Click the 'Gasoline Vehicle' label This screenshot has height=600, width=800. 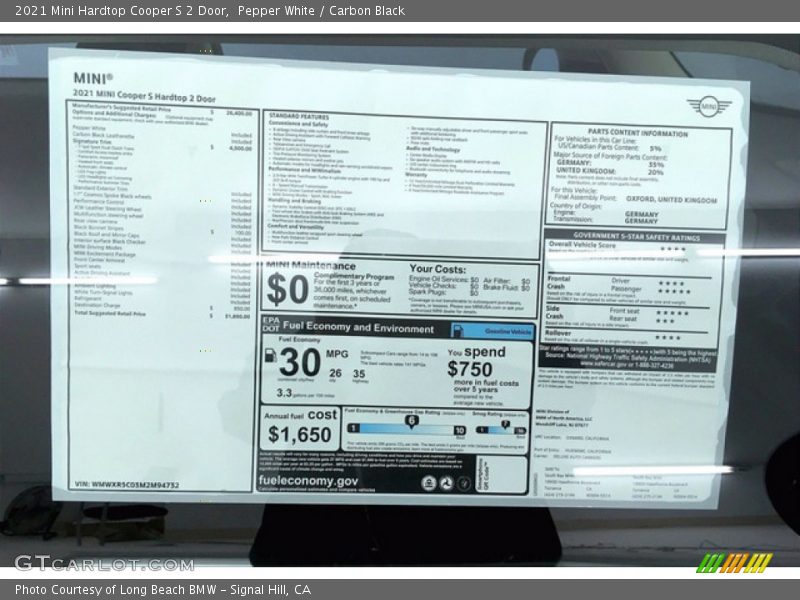pyautogui.click(x=508, y=332)
